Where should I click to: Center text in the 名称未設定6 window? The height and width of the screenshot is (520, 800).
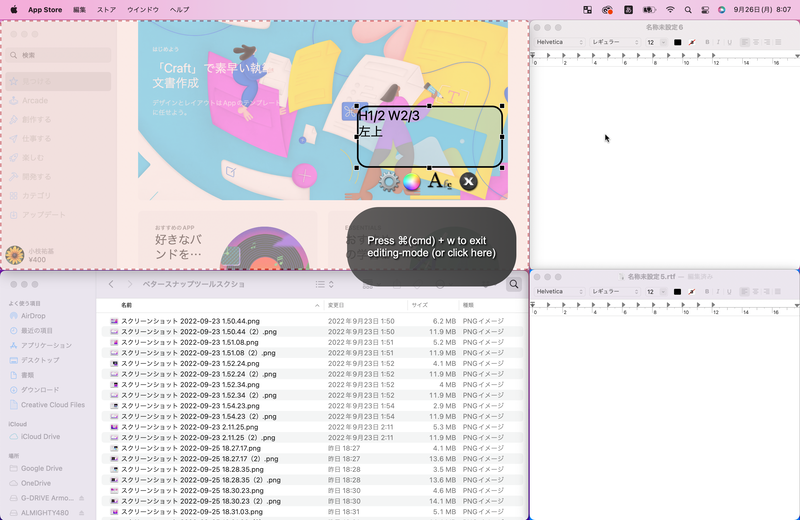756,42
